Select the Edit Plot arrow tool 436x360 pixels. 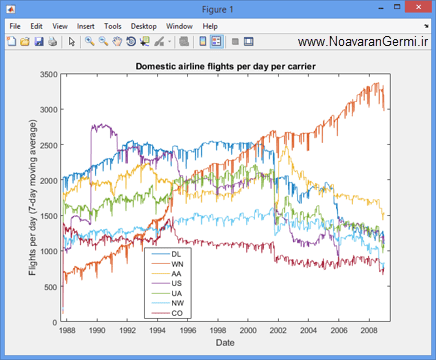[x=71, y=42]
